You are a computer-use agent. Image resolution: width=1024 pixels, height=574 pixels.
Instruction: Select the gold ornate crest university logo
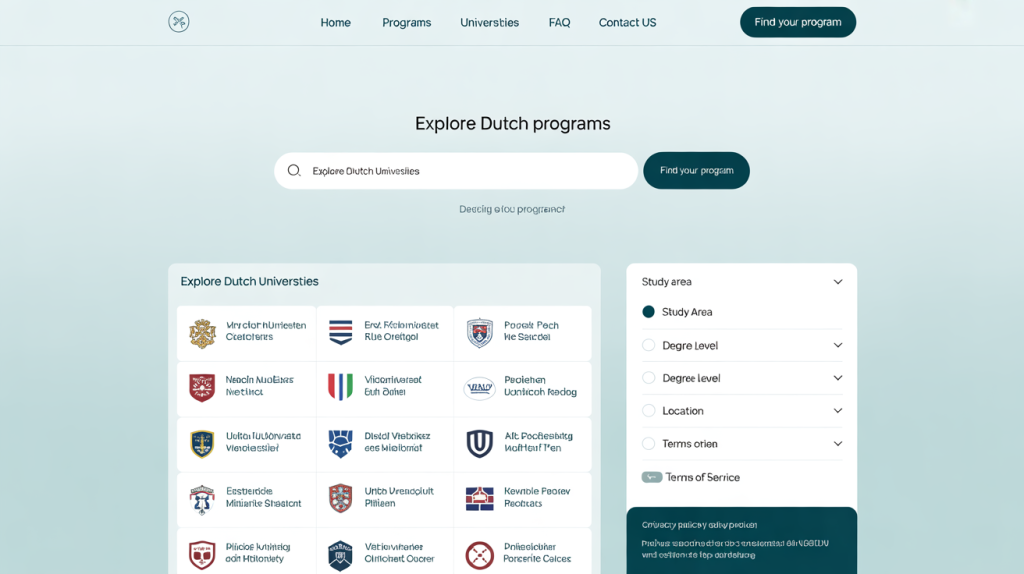tap(203, 333)
